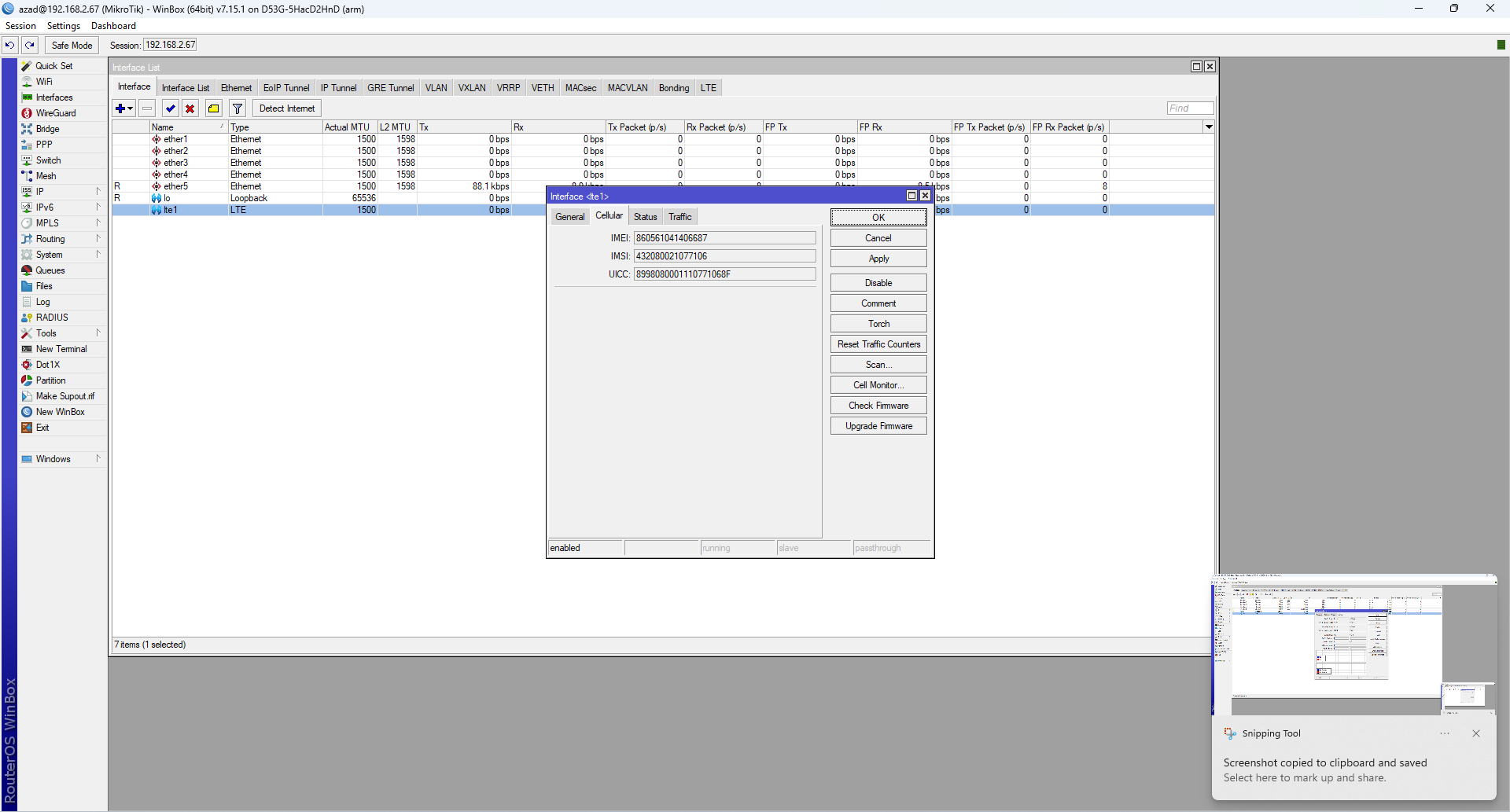Expand the IPv6 submenu
Image resolution: width=1510 pixels, height=812 pixels.
[x=98, y=208]
